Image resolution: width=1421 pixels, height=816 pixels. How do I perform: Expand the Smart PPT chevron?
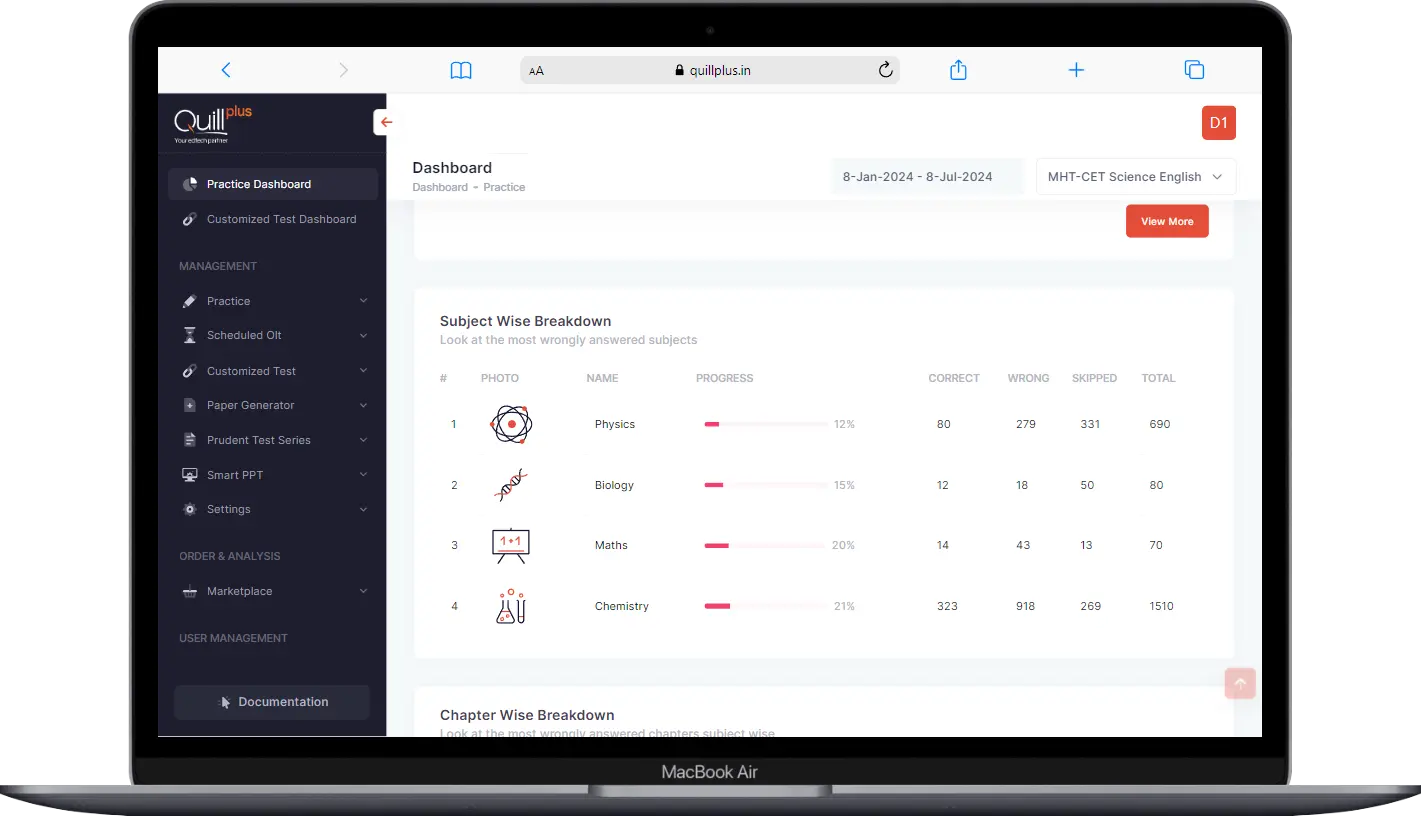coord(363,475)
